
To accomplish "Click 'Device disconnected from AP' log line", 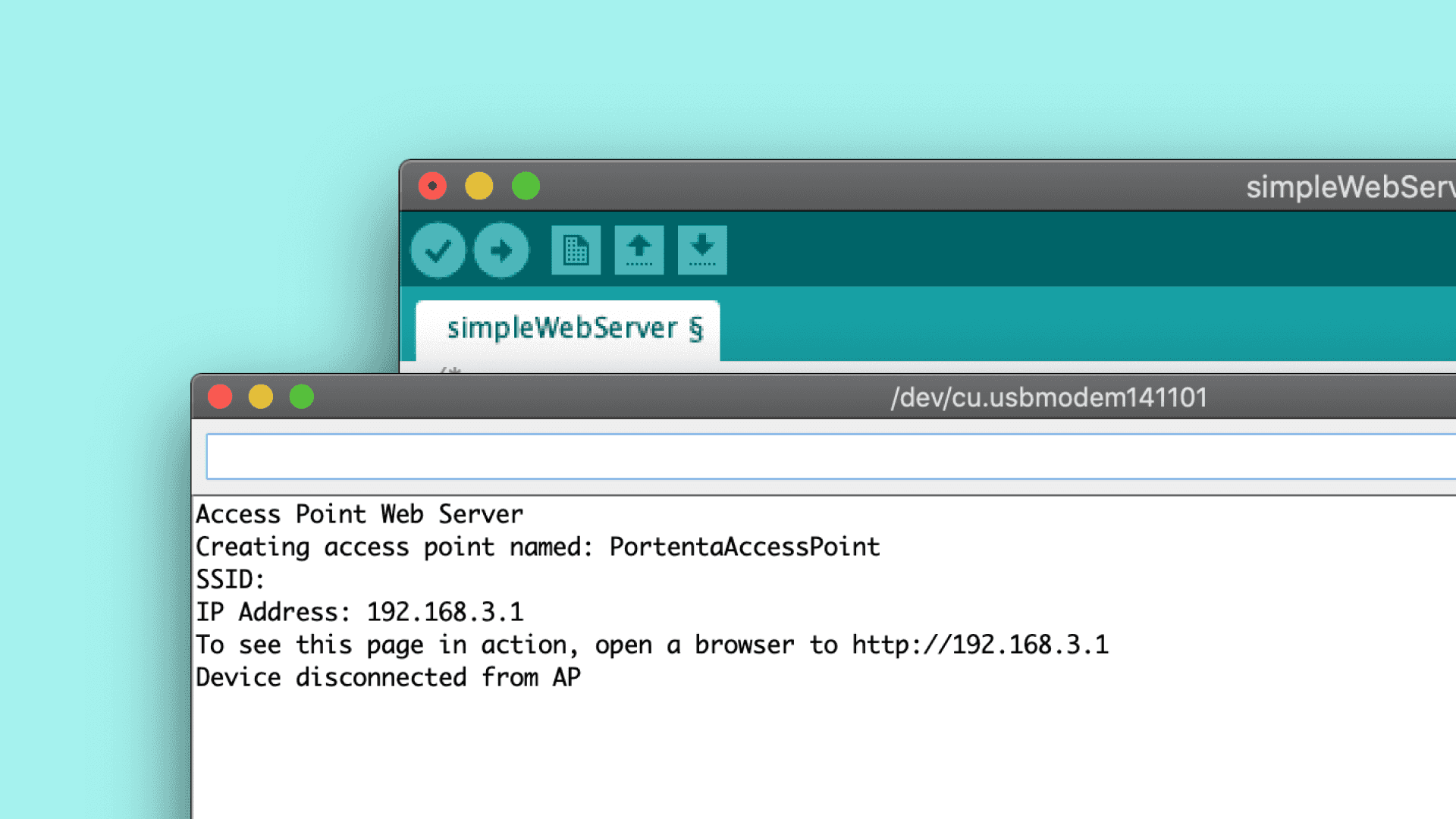I will click(388, 678).
